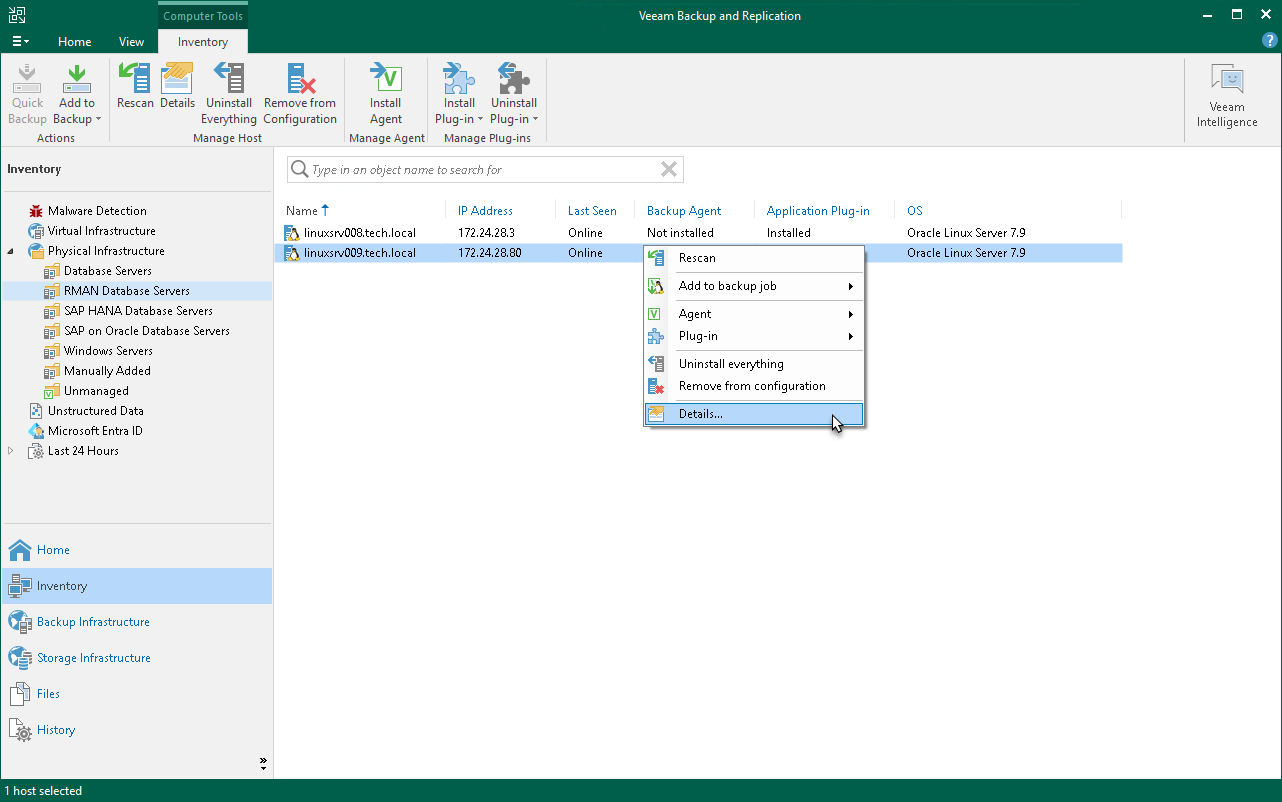This screenshot has width=1282, height=802.
Task: Open the History view in navigation
Action: coord(56,730)
